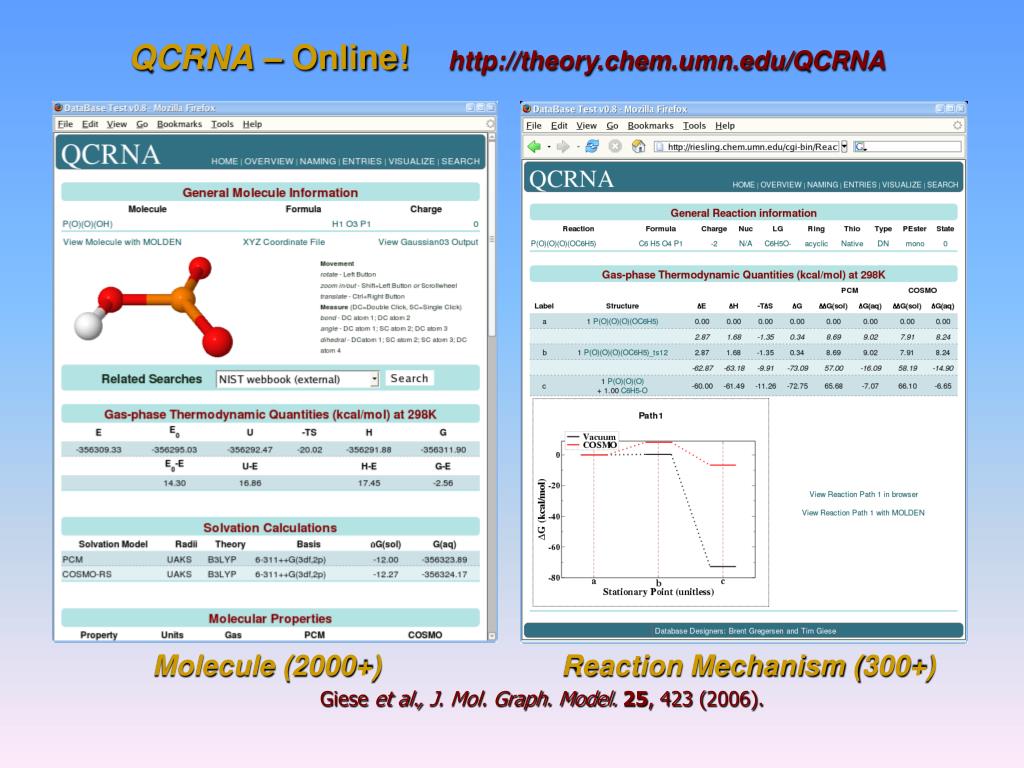
Task: Click OVERVIEW link in left QCRNA header
Action: (268, 161)
